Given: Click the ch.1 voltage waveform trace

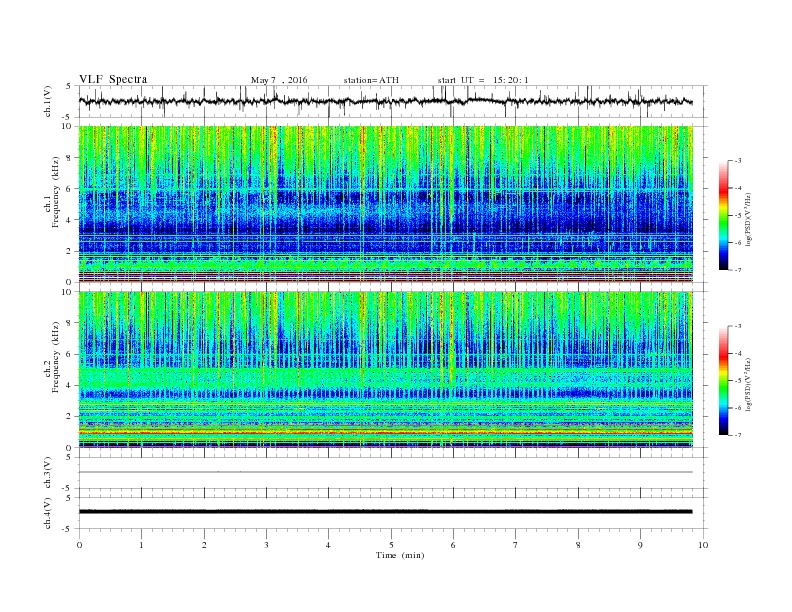Looking at the screenshot, I should click(x=386, y=101).
